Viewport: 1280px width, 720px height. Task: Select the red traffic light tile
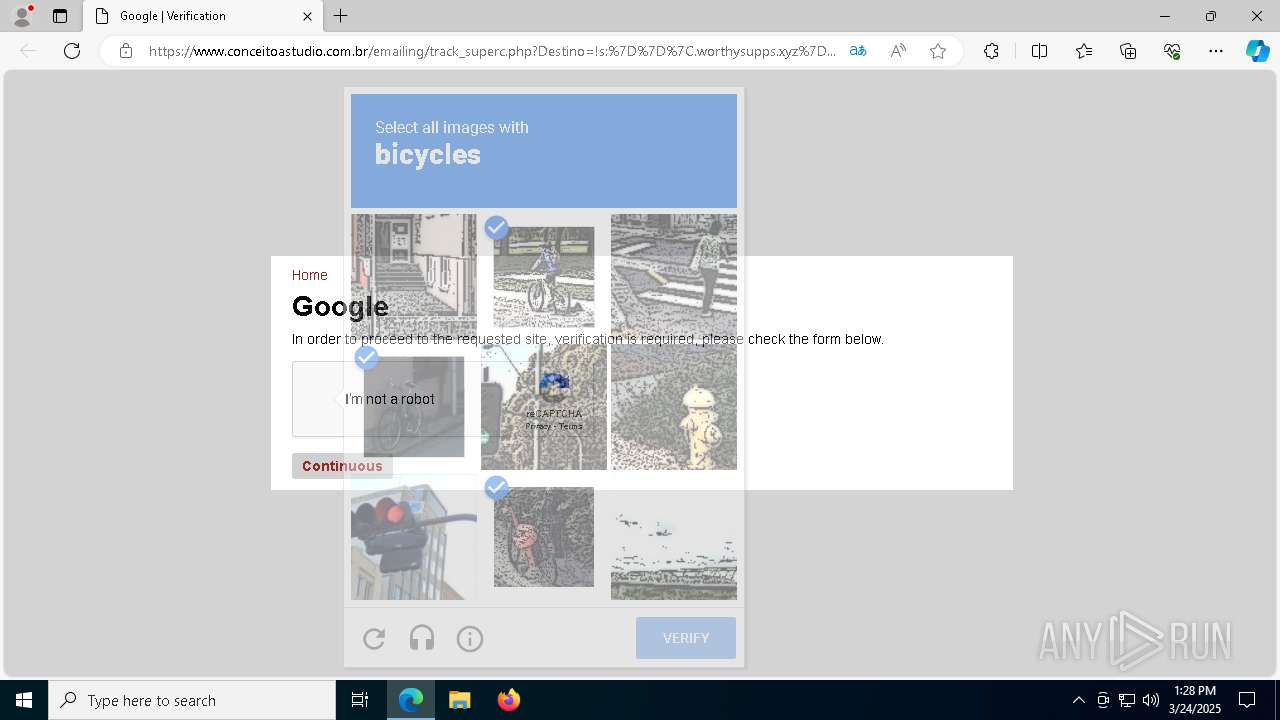[x=414, y=537]
